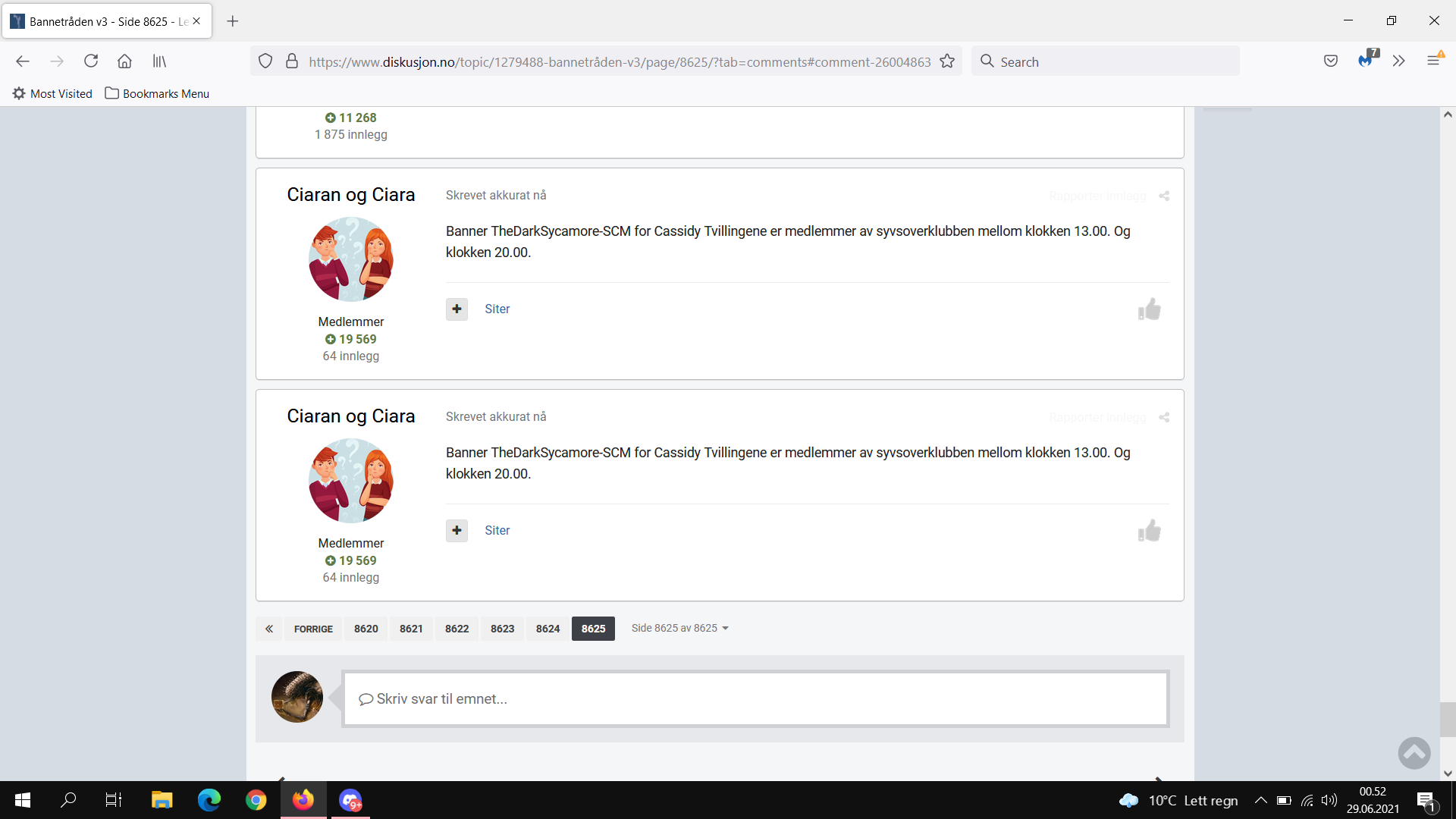Select current page 8625 button
This screenshot has width=1456, height=819.
click(594, 629)
